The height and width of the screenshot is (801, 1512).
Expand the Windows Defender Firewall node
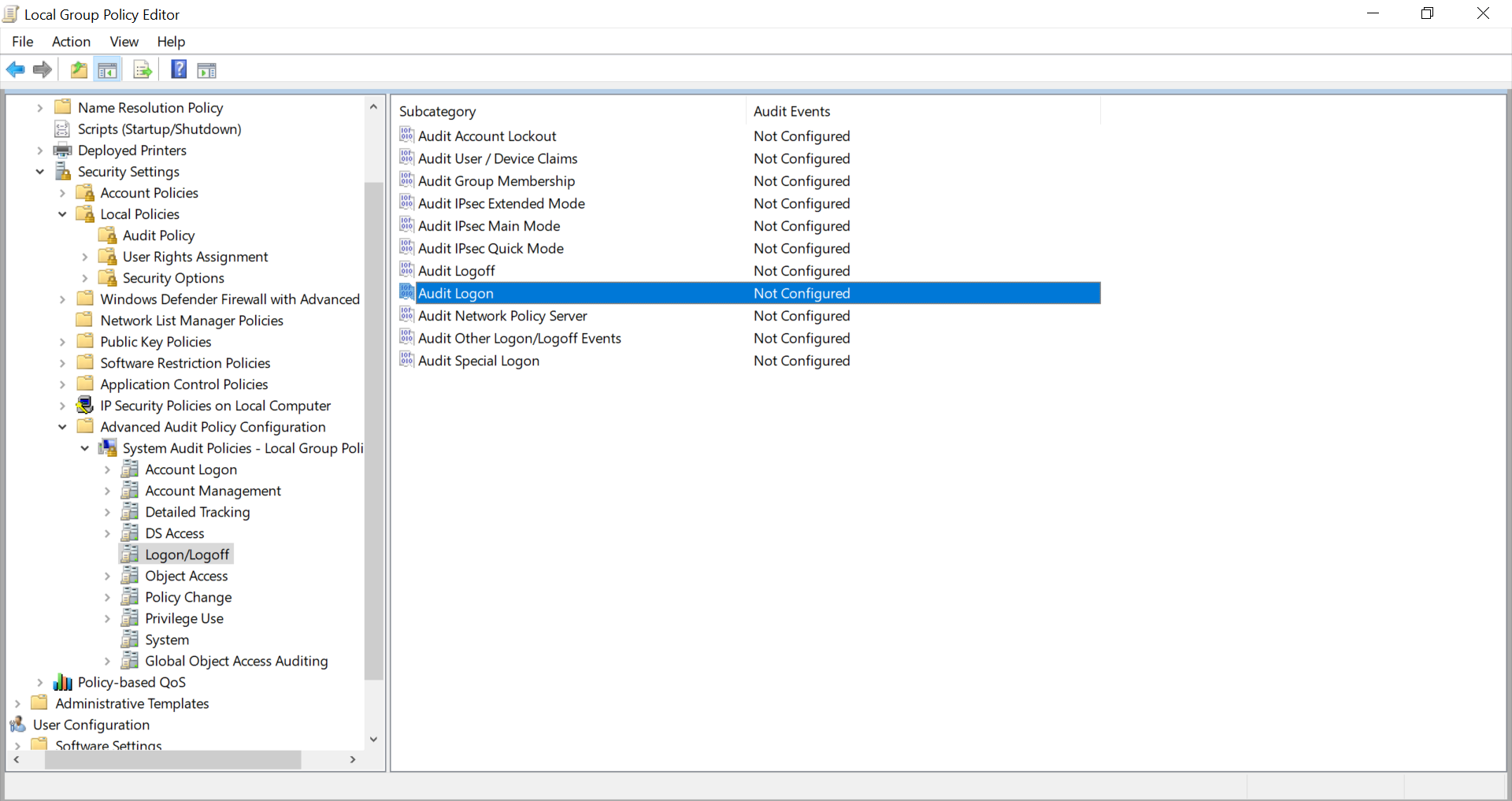(63, 299)
